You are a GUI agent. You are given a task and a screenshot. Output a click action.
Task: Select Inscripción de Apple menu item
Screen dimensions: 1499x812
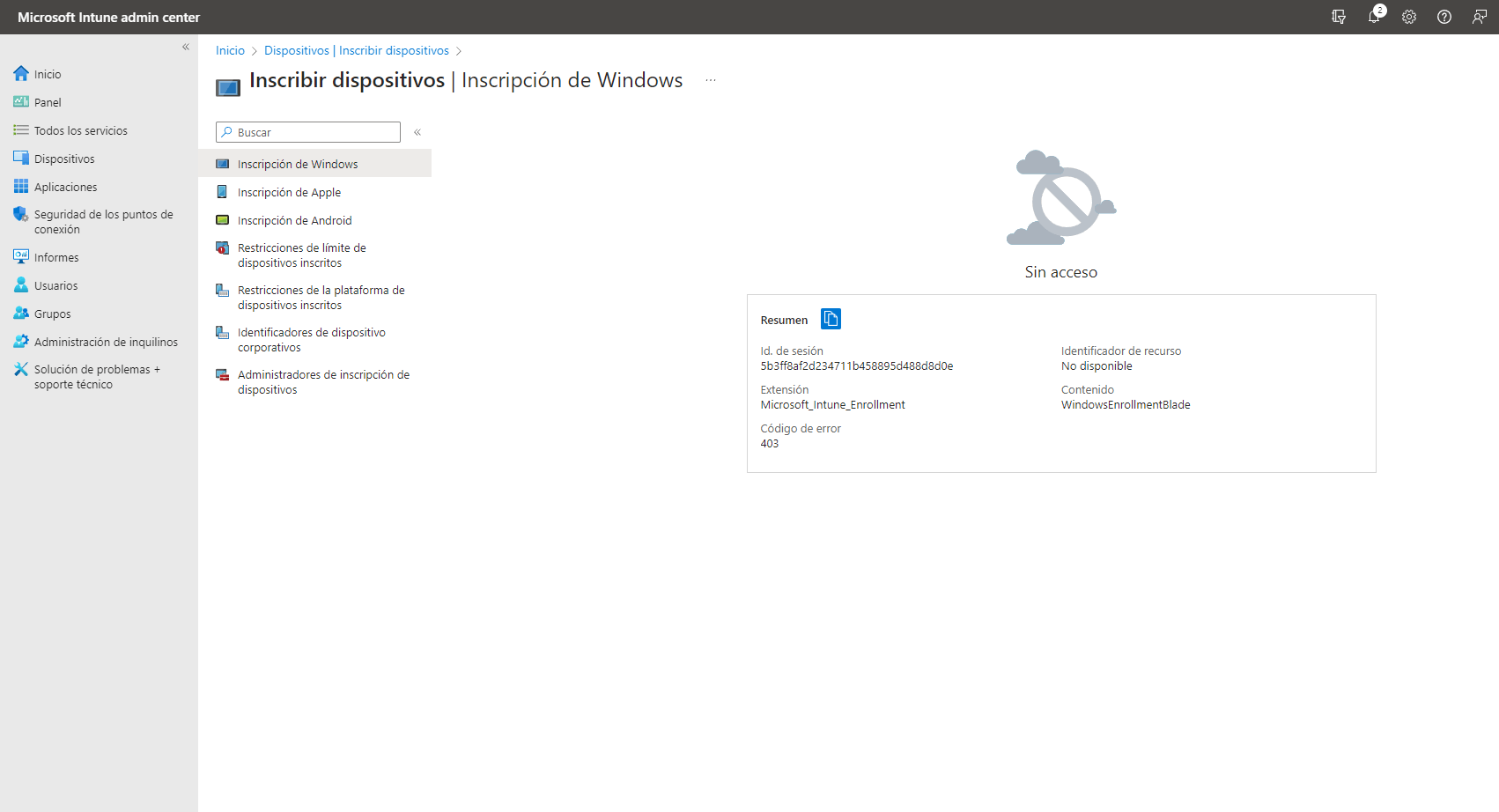[315, 192]
